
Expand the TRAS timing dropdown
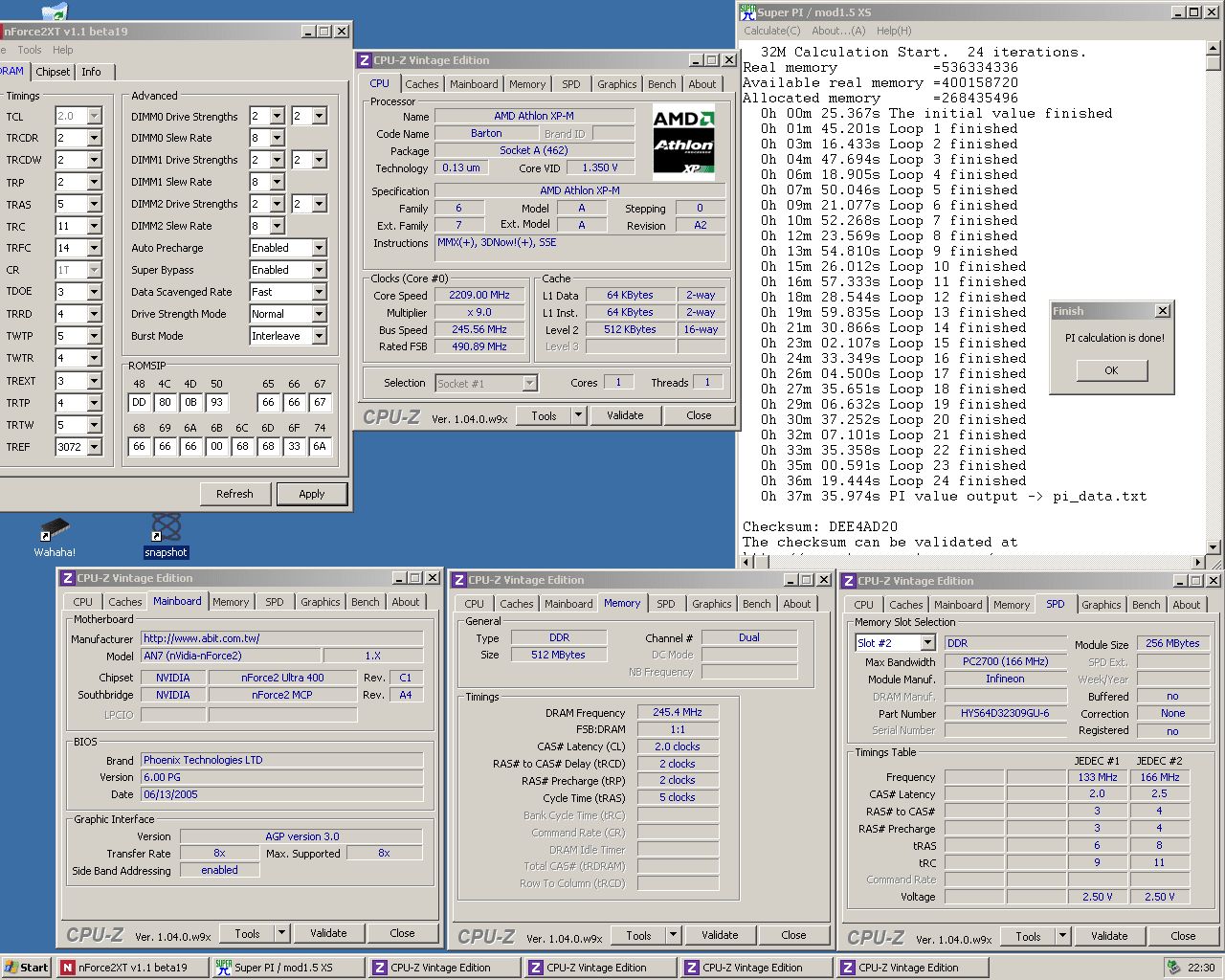pyautogui.click(x=94, y=204)
